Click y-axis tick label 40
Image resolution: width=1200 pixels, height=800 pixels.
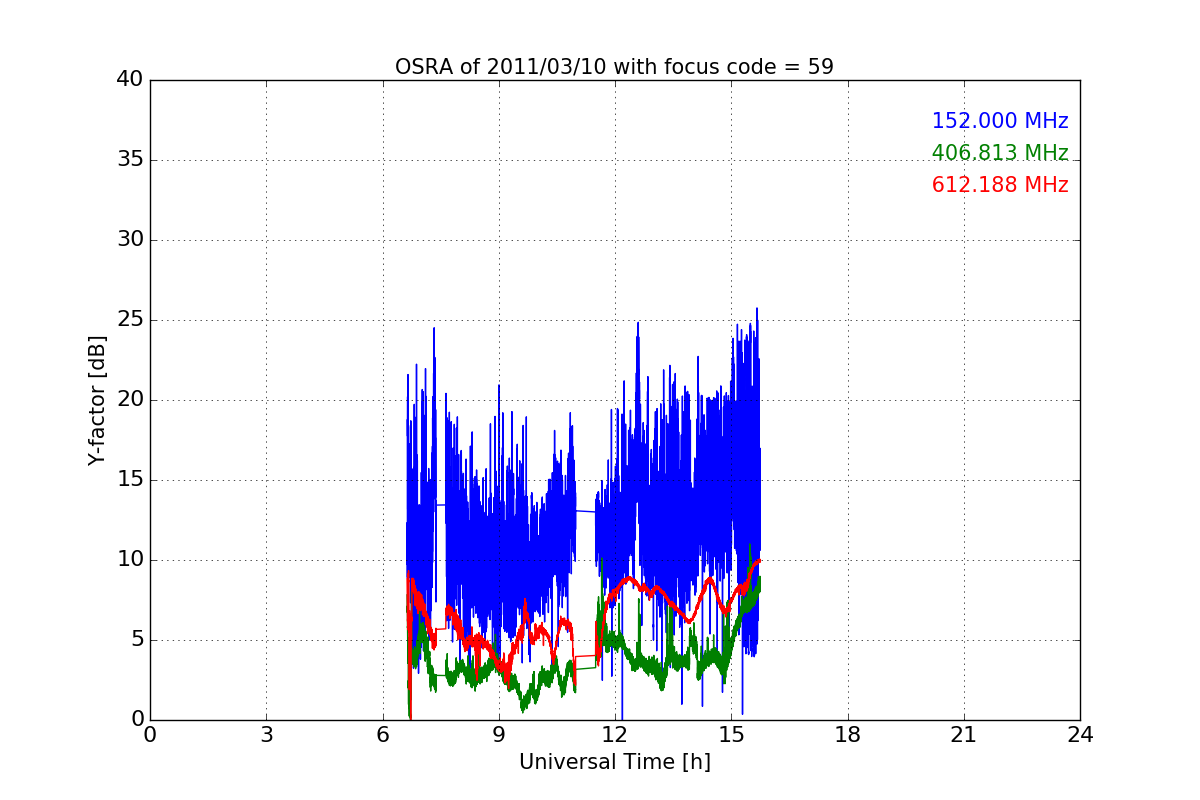[x=130, y=80]
